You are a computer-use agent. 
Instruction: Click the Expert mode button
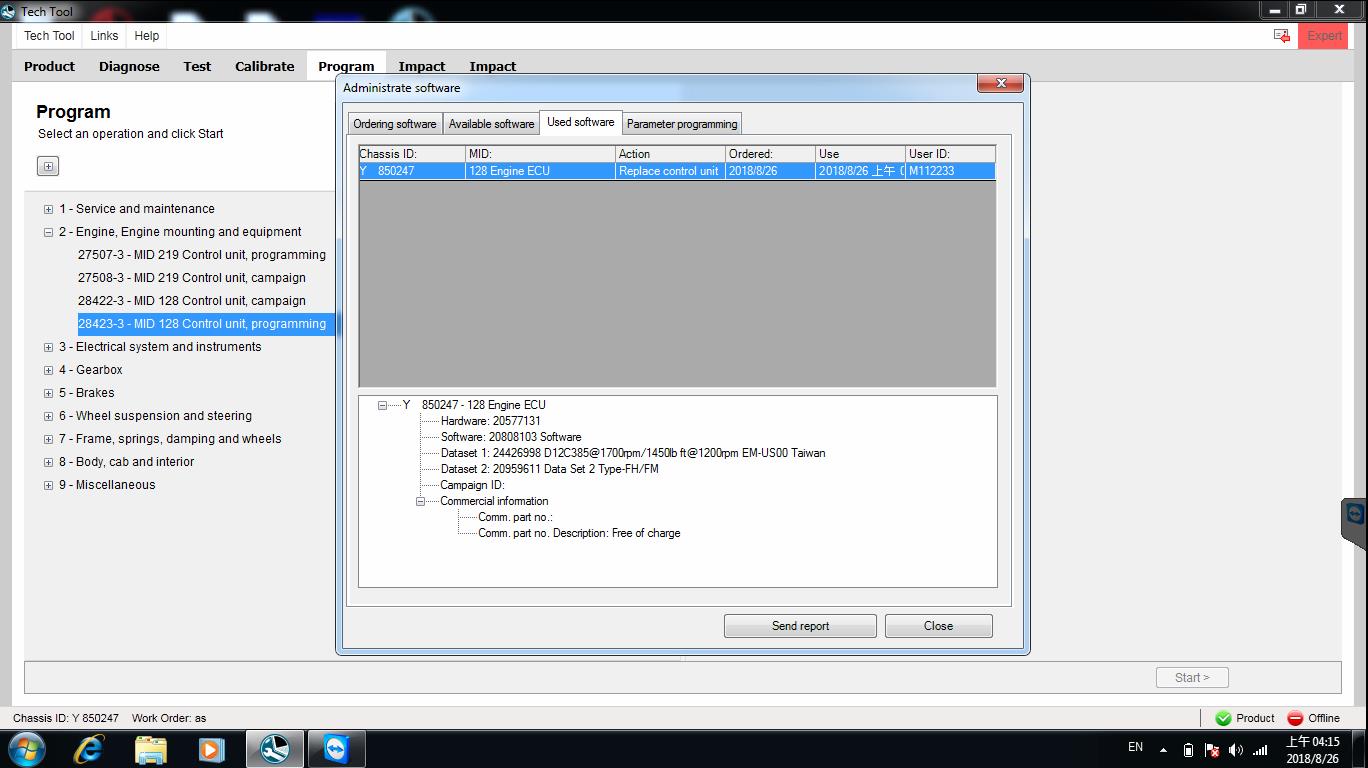pos(1323,36)
